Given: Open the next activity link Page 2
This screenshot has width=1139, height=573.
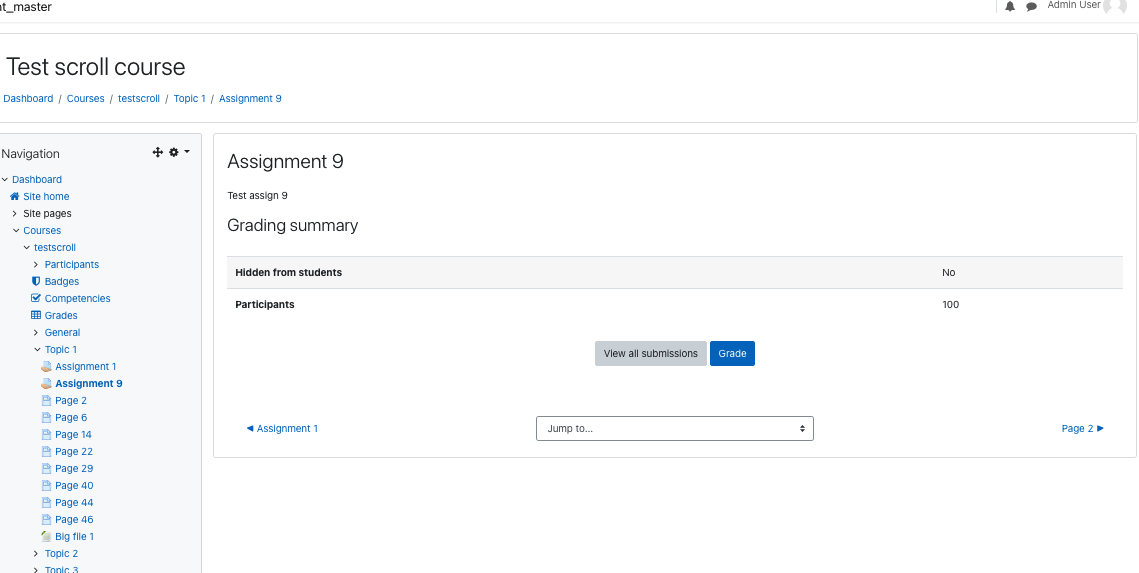Looking at the screenshot, I should 1082,428.
